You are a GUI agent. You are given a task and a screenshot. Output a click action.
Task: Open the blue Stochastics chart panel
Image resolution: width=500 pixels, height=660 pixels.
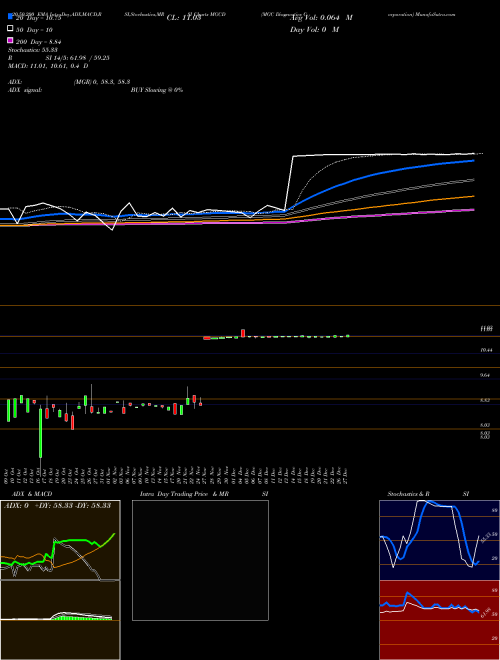pyautogui.click(x=439, y=540)
